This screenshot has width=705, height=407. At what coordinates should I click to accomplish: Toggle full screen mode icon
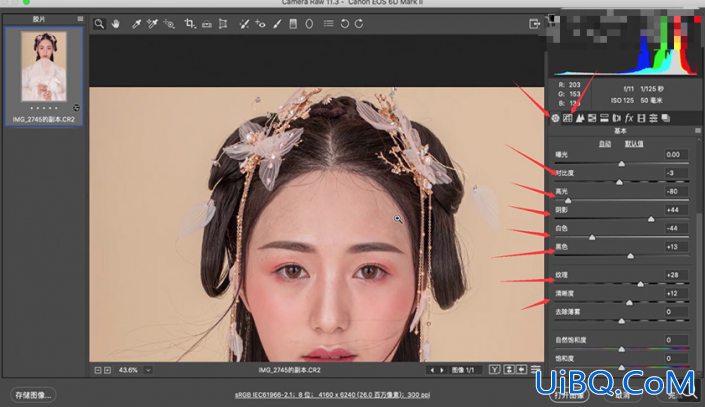534,24
